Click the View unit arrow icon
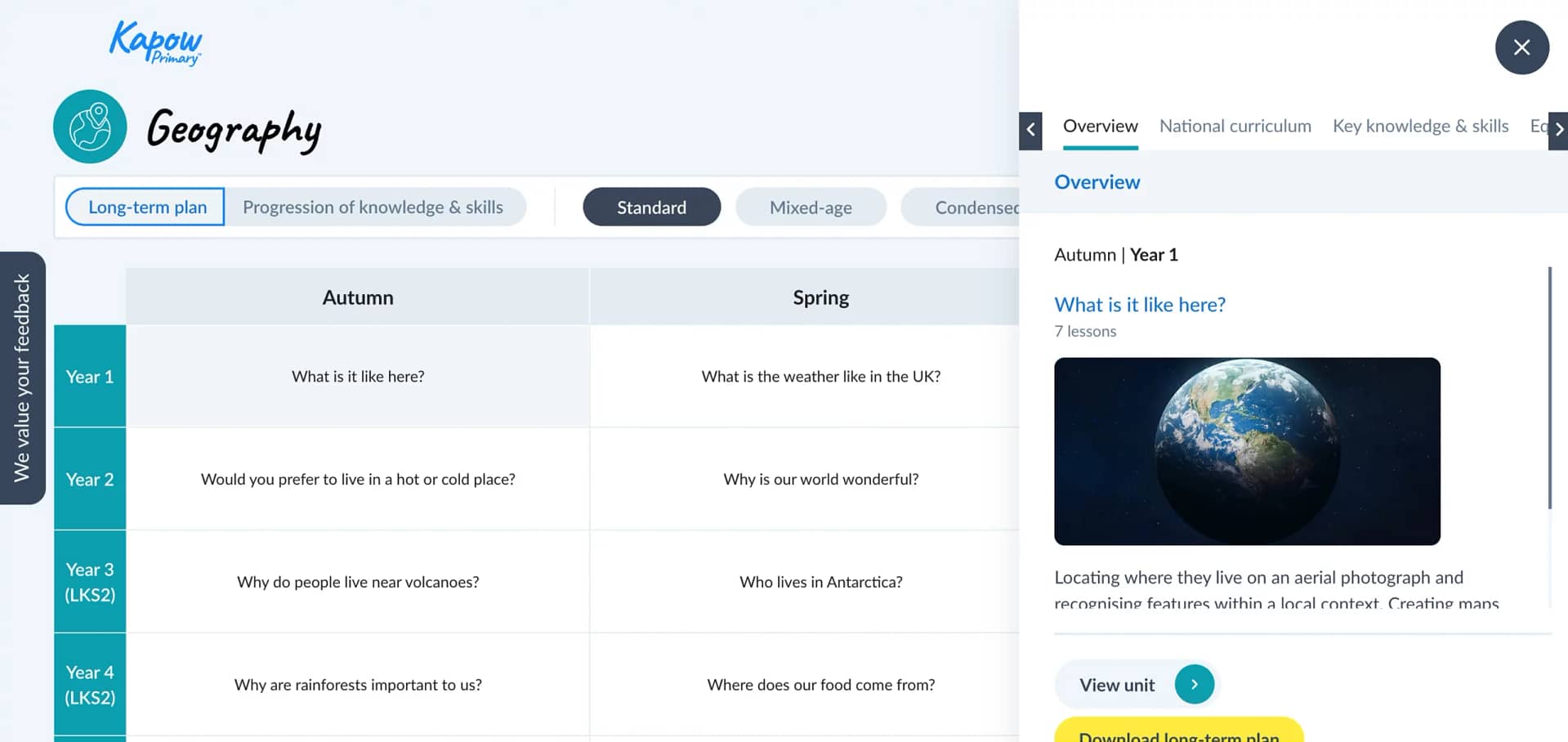1568x742 pixels. (1194, 684)
